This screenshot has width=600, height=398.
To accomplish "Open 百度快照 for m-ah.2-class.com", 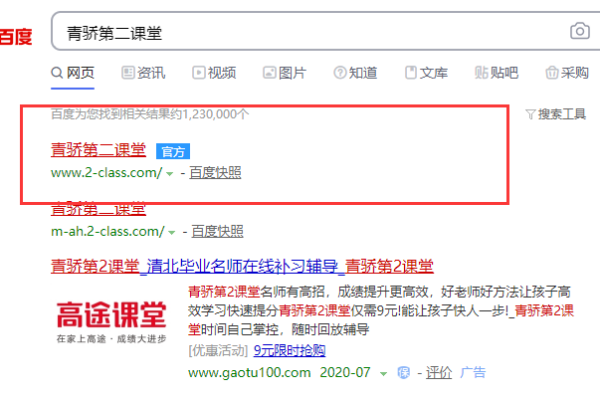I will (x=217, y=231).
